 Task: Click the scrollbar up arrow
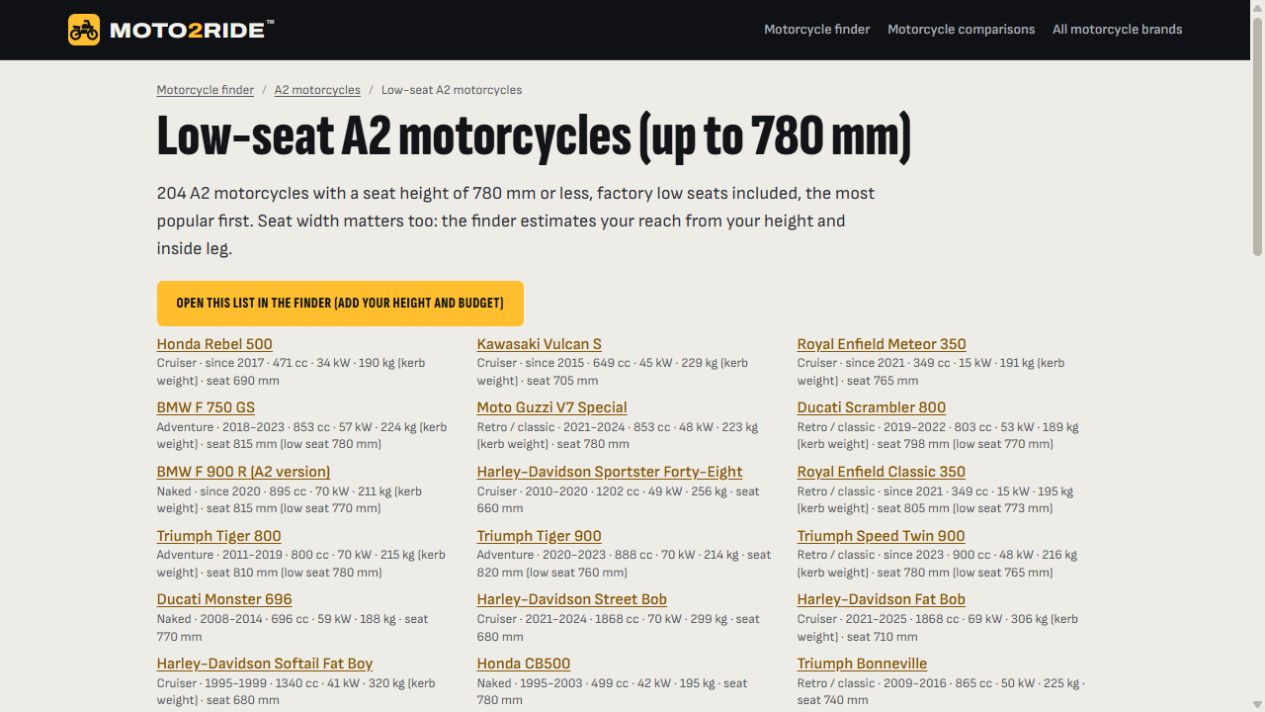pyautogui.click(x=1257, y=7)
